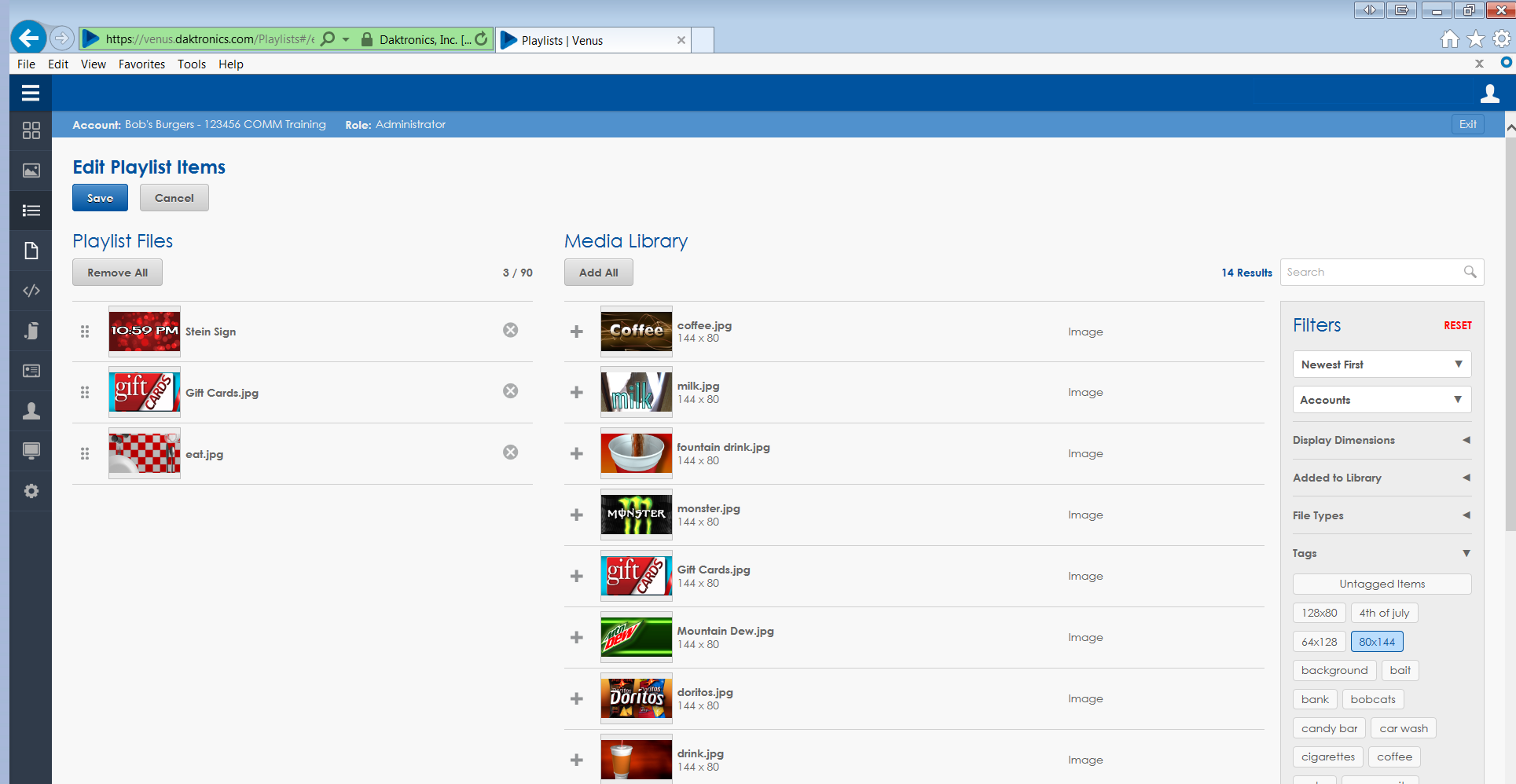Open the Playlists list icon in sidebar
The height and width of the screenshot is (784, 1516).
(31, 211)
